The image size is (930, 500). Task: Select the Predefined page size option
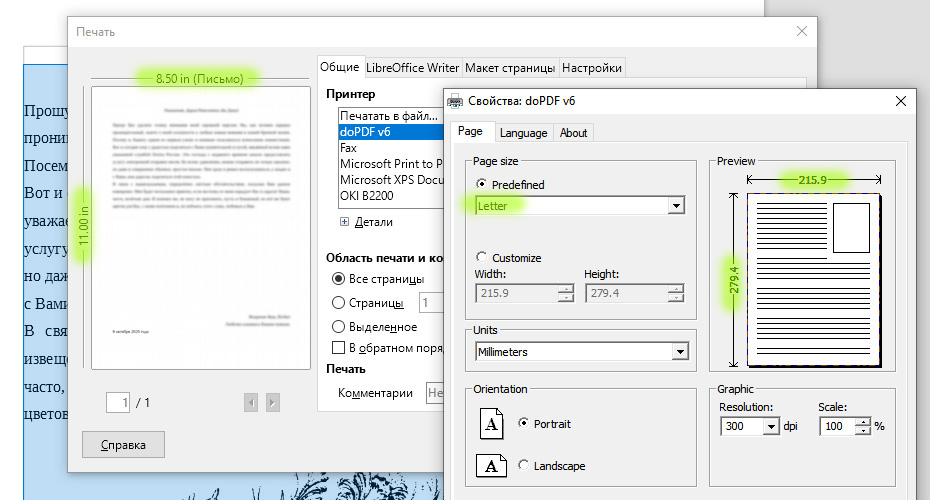click(x=482, y=185)
